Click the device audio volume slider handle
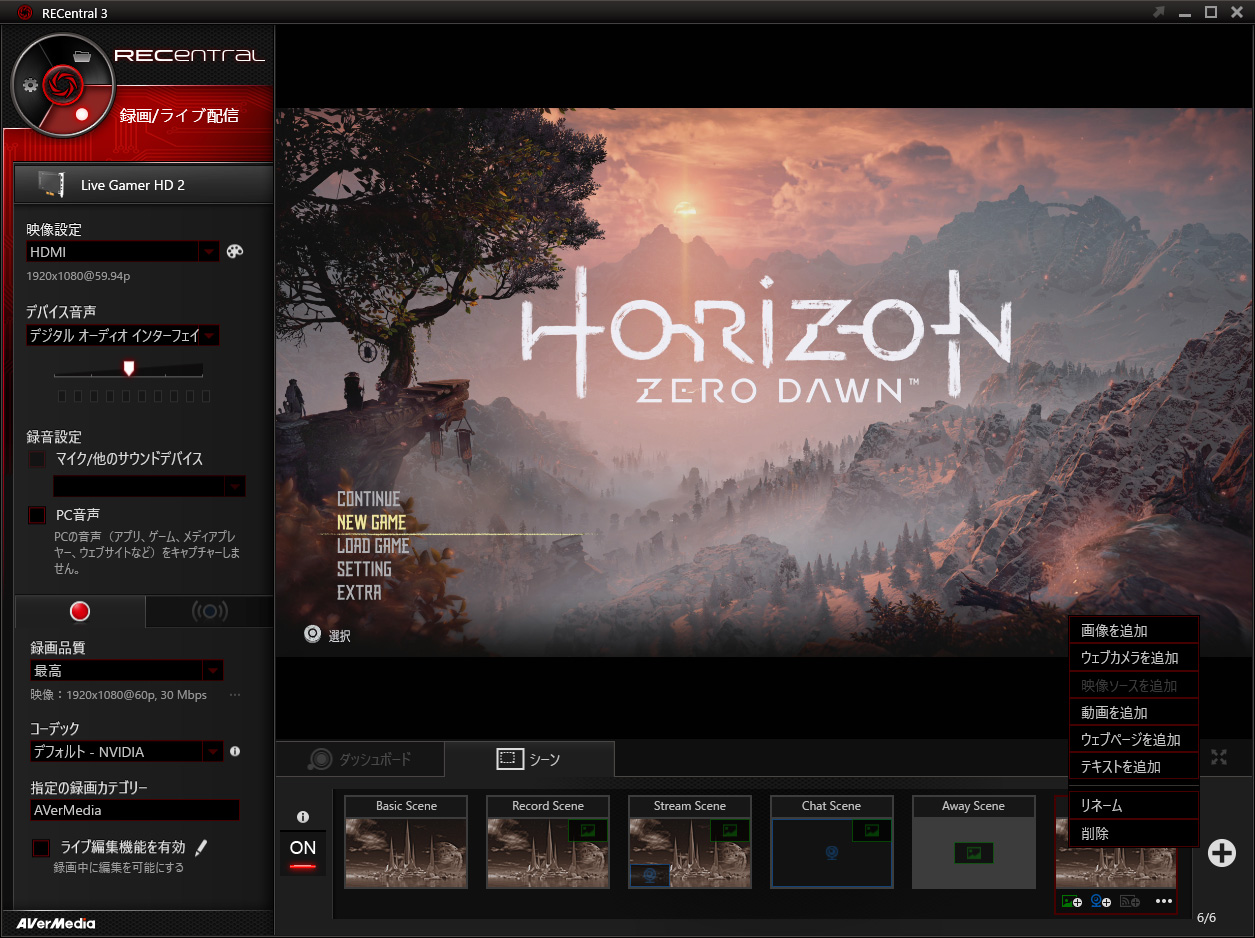The width and height of the screenshot is (1255, 938). point(128,368)
